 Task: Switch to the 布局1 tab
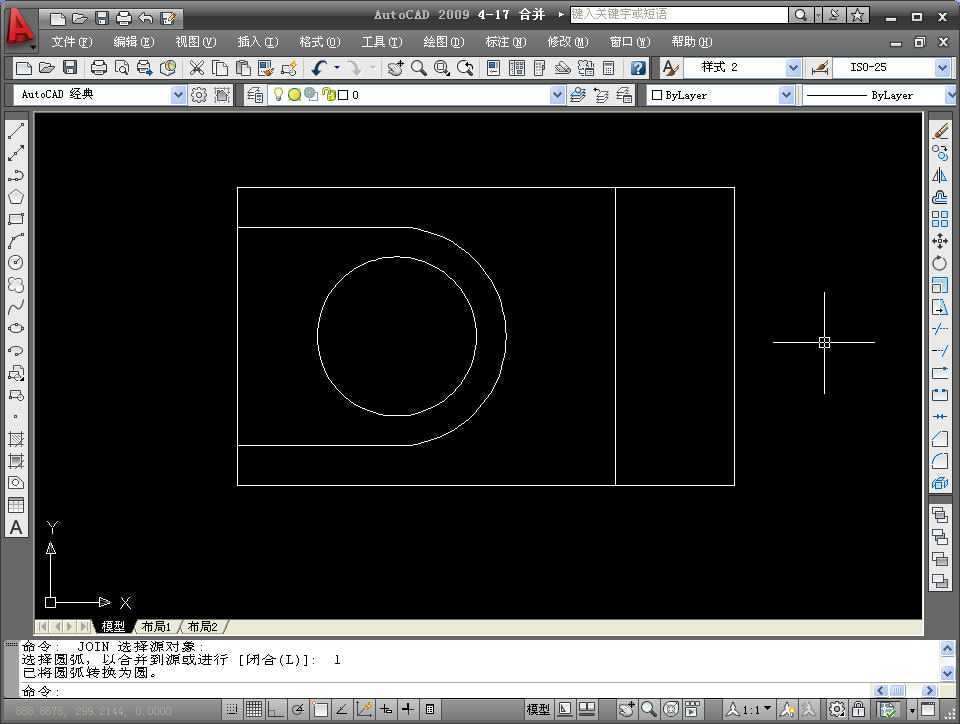point(156,627)
